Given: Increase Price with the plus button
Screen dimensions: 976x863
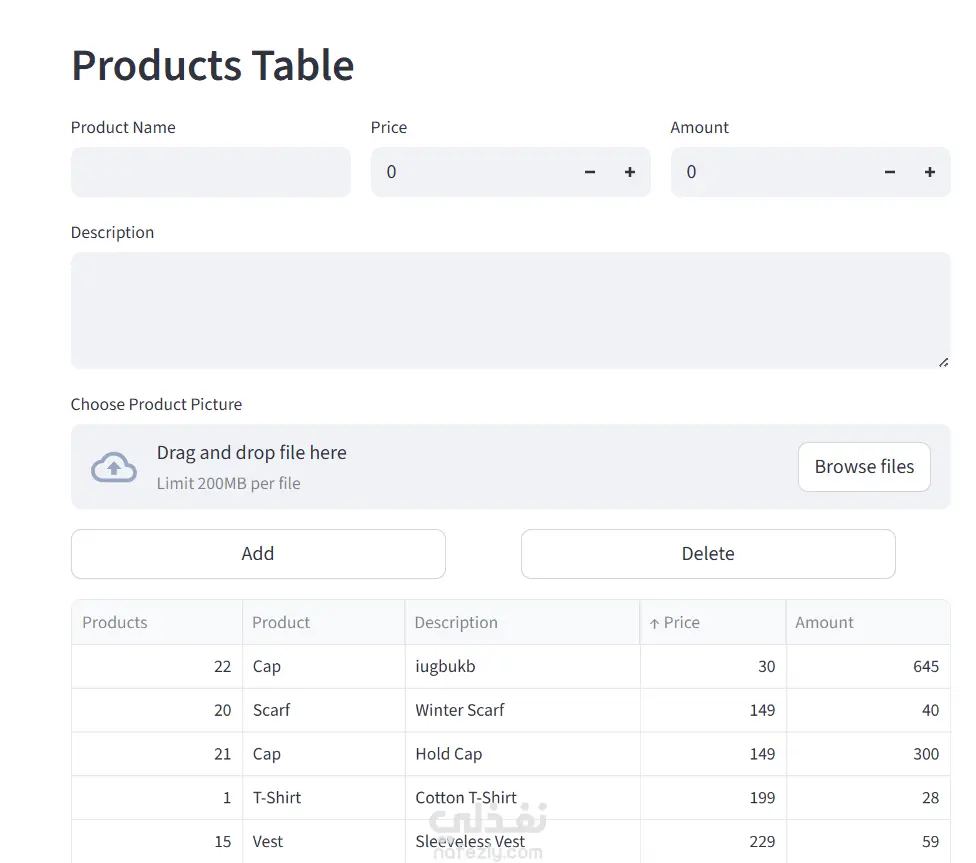Looking at the screenshot, I should pyautogui.click(x=630, y=172).
